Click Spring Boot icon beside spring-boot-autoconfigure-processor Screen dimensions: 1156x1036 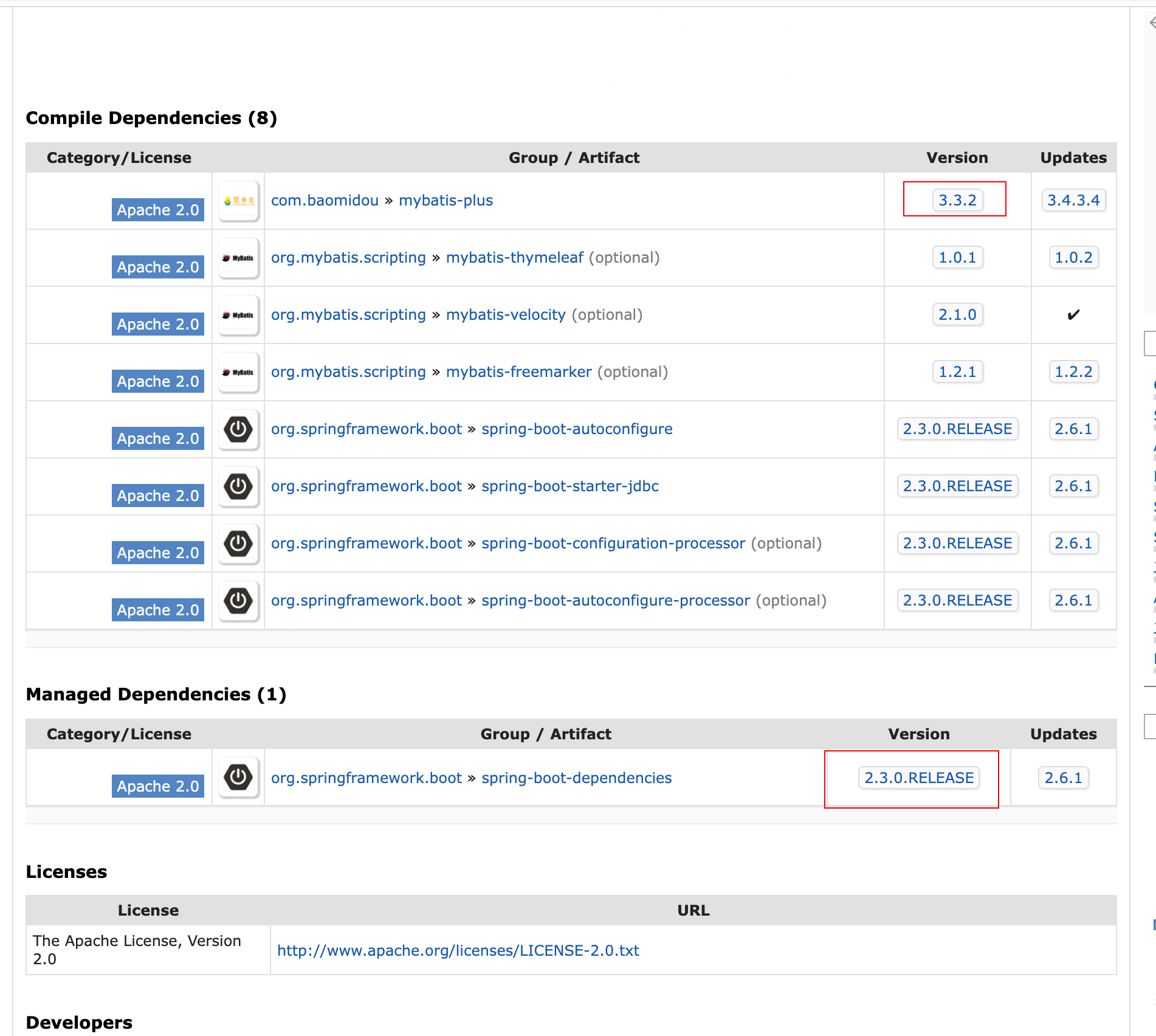click(238, 601)
